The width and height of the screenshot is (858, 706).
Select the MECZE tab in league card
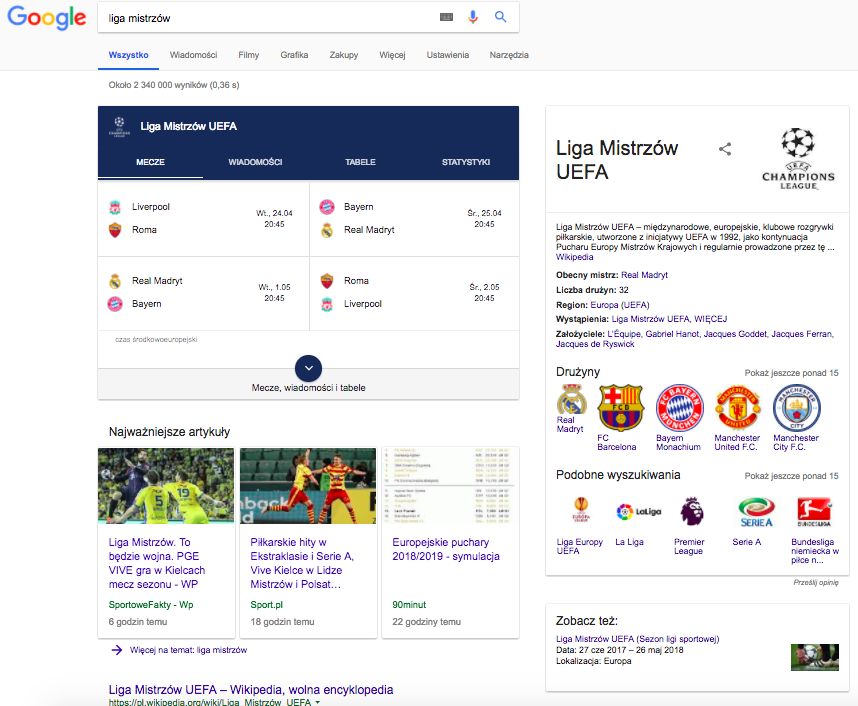[150, 162]
